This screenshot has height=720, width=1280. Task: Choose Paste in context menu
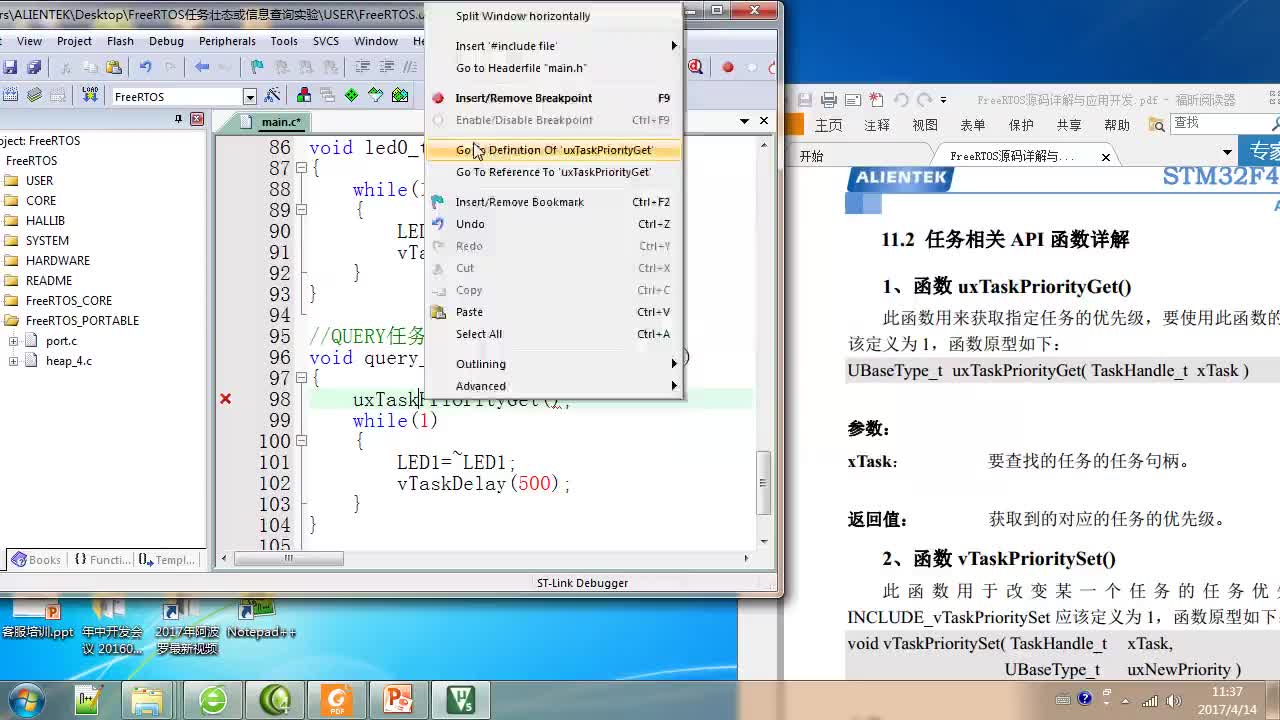[554, 312]
